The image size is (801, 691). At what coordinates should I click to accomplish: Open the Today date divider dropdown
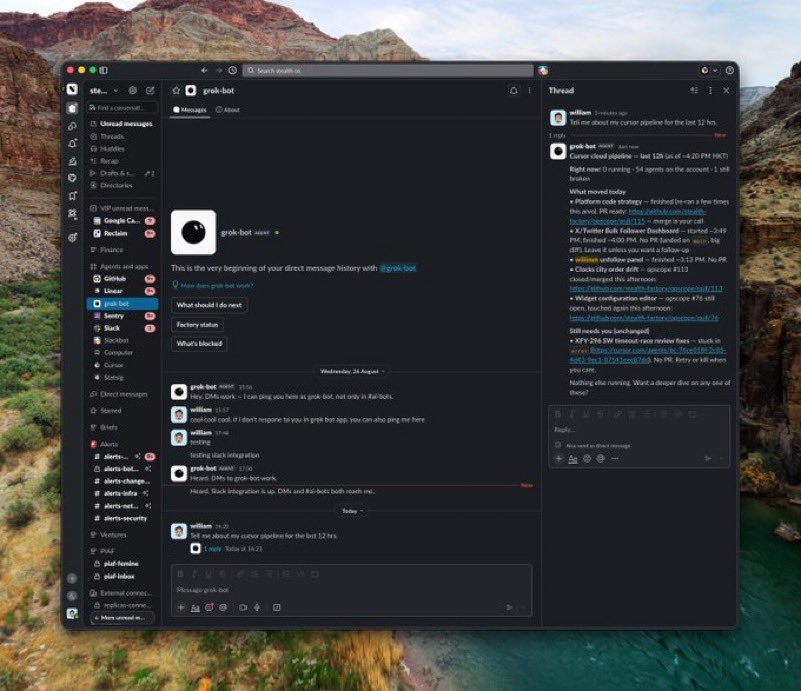click(352, 511)
